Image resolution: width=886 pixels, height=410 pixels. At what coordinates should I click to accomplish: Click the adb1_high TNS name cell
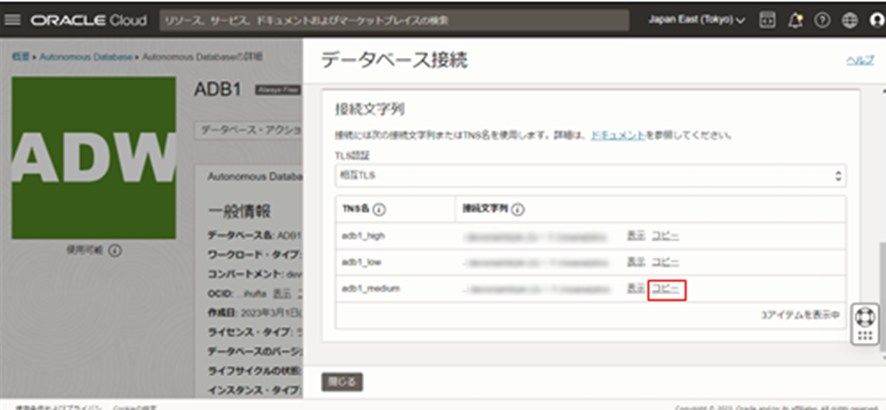coord(363,236)
